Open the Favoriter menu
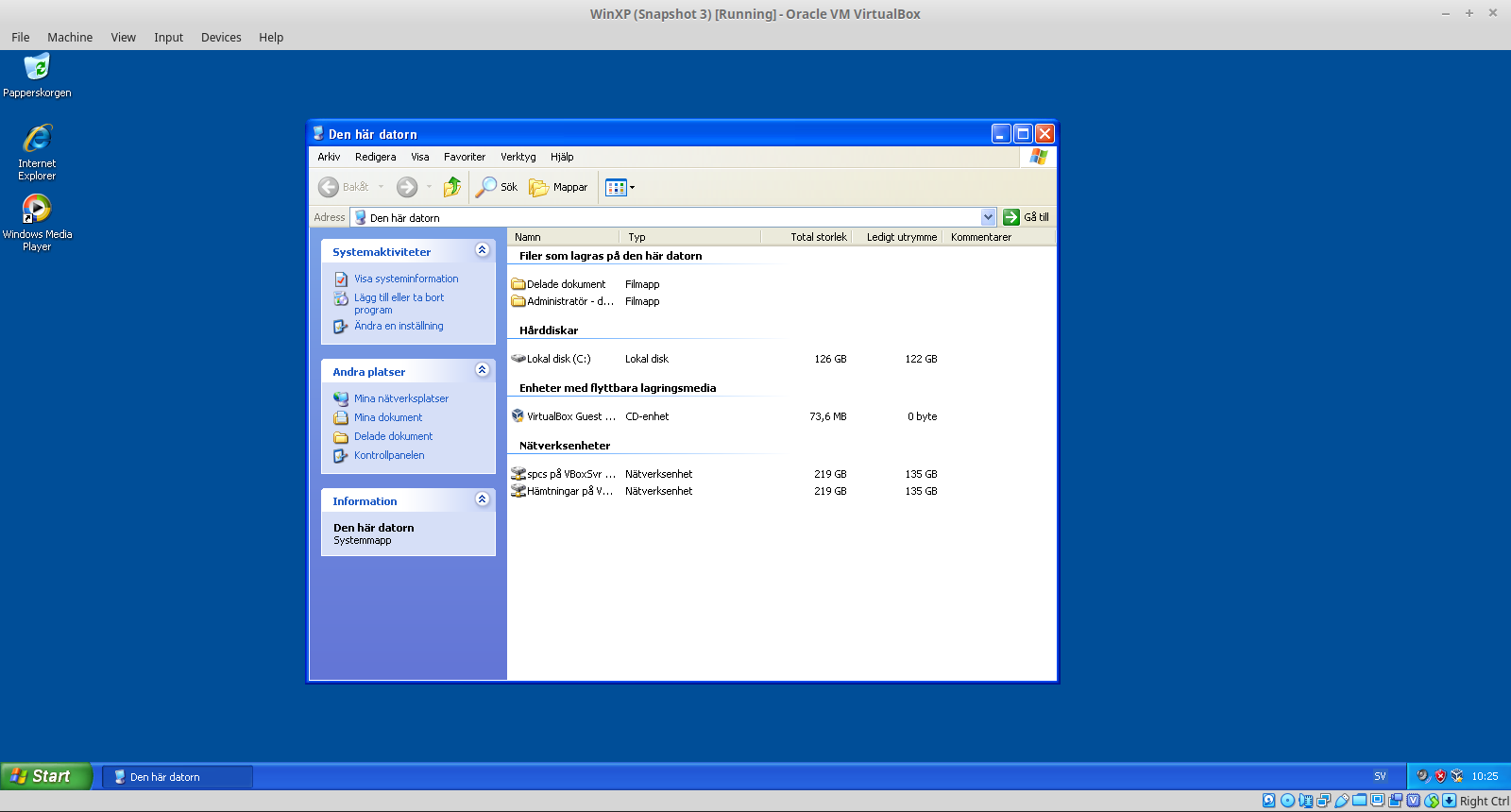Screen dimensions: 1511x812 pos(465,157)
